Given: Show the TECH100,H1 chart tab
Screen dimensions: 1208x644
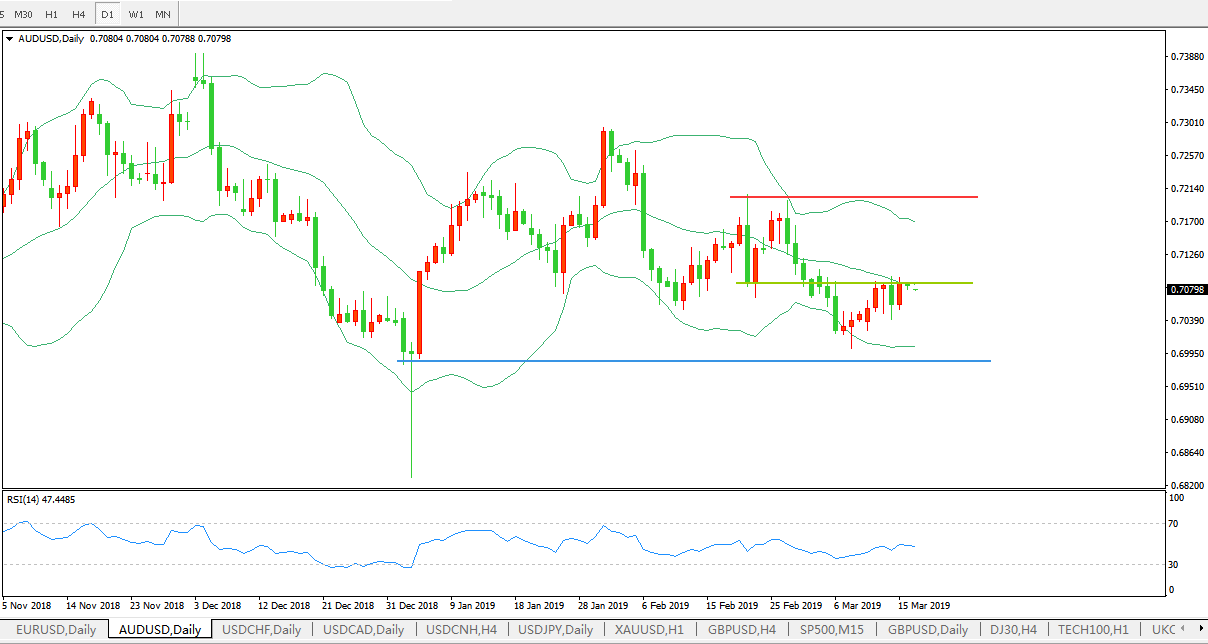Looking at the screenshot, I should pyautogui.click(x=1093, y=630).
